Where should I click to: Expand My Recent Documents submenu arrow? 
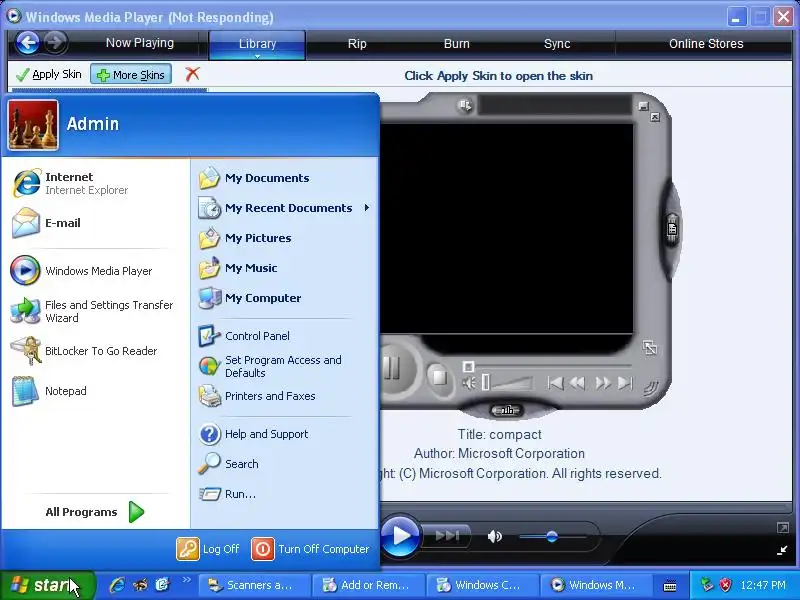click(367, 208)
